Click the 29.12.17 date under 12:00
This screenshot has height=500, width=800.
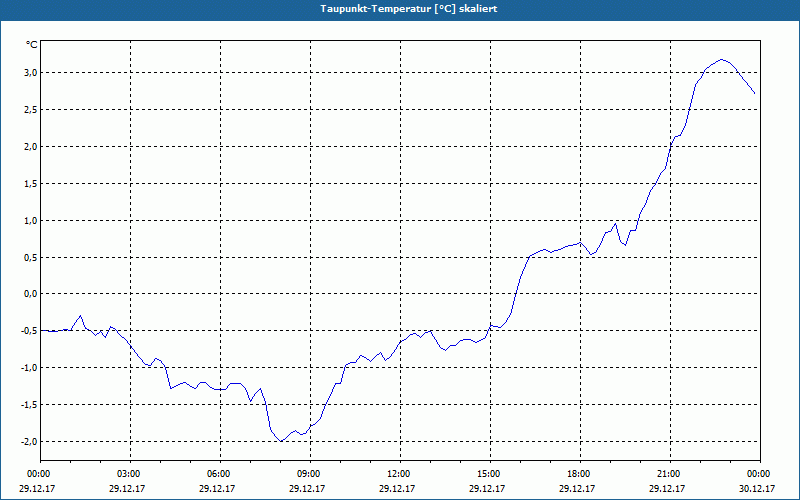[x=397, y=488]
